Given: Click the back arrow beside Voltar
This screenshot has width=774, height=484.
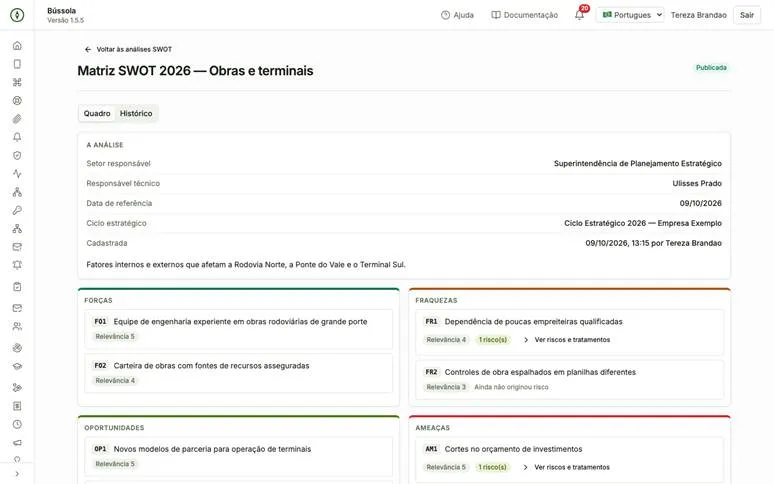Looking at the screenshot, I should coord(88,49).
